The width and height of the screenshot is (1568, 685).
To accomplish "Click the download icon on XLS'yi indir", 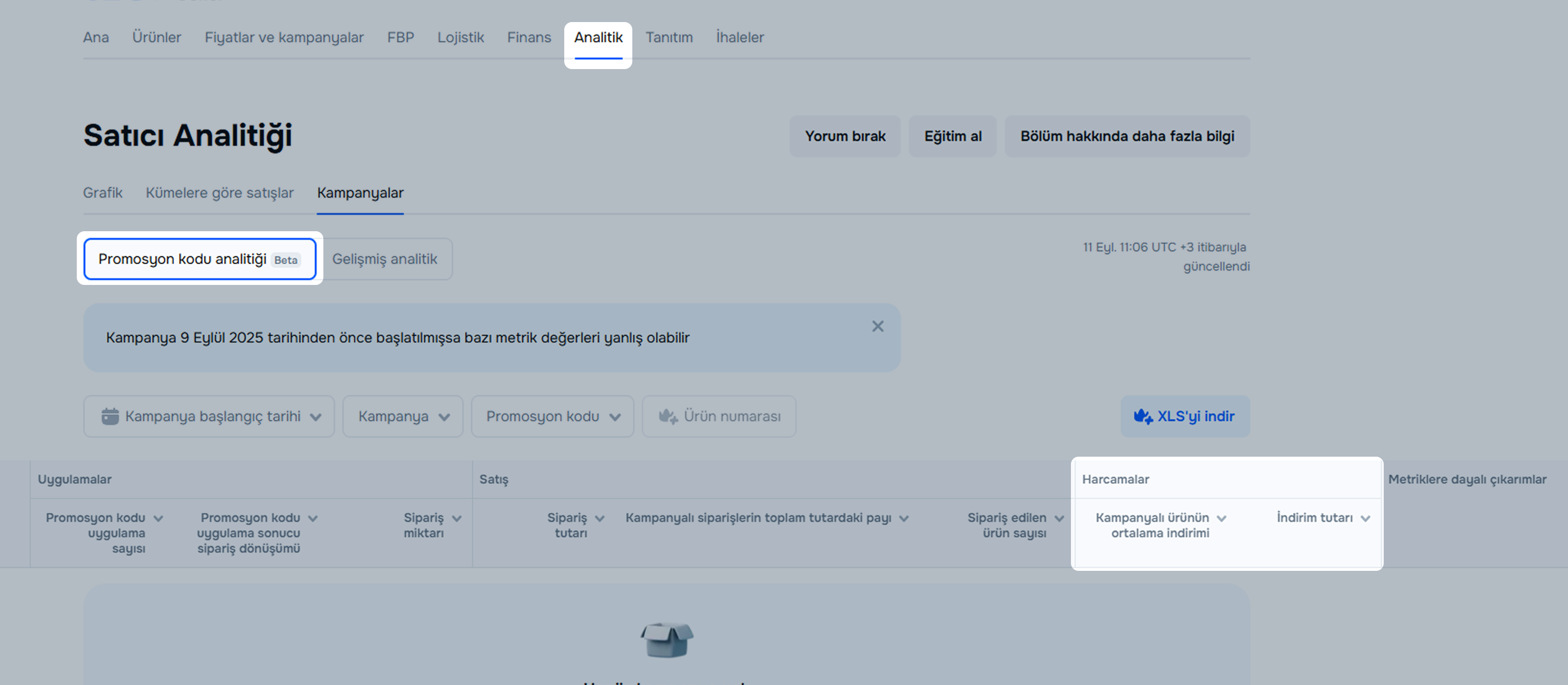I will click(1142, 417).
